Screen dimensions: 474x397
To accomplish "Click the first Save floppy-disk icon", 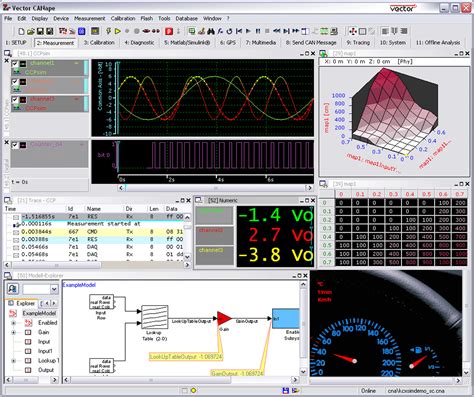I will click(x=40, y=31).
